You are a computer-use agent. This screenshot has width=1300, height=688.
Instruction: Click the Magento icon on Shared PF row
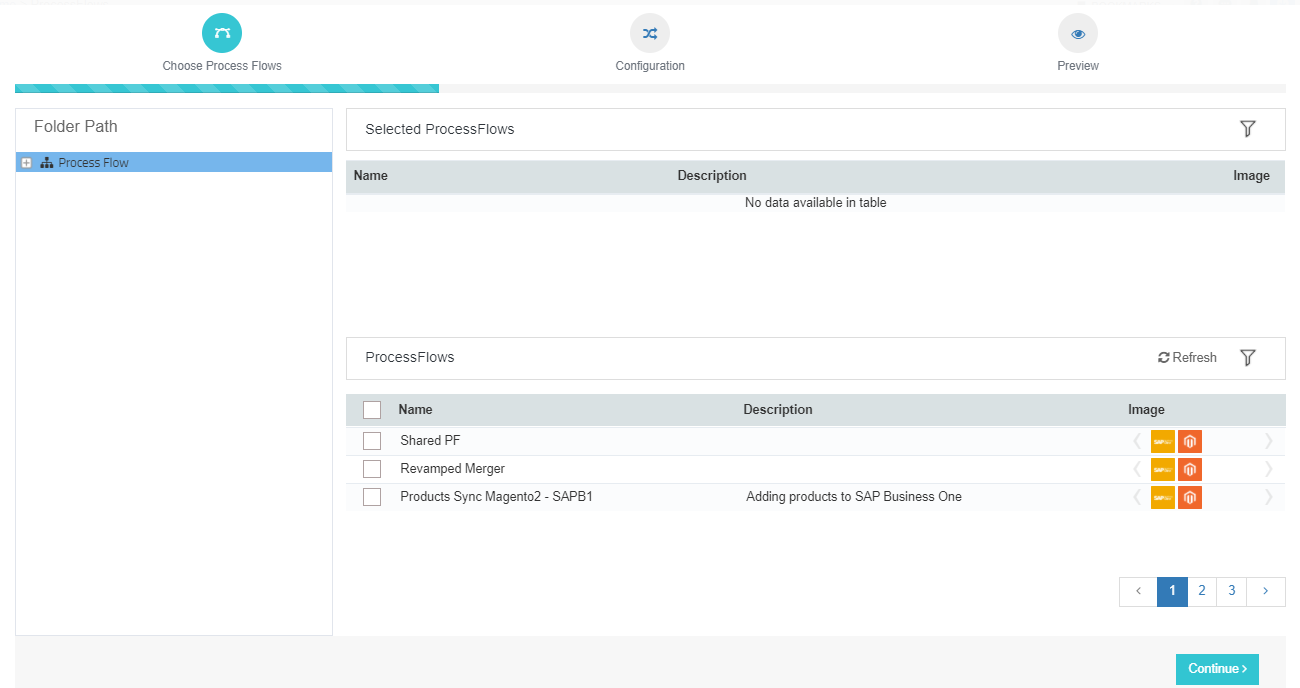(x=1190, y=440)
